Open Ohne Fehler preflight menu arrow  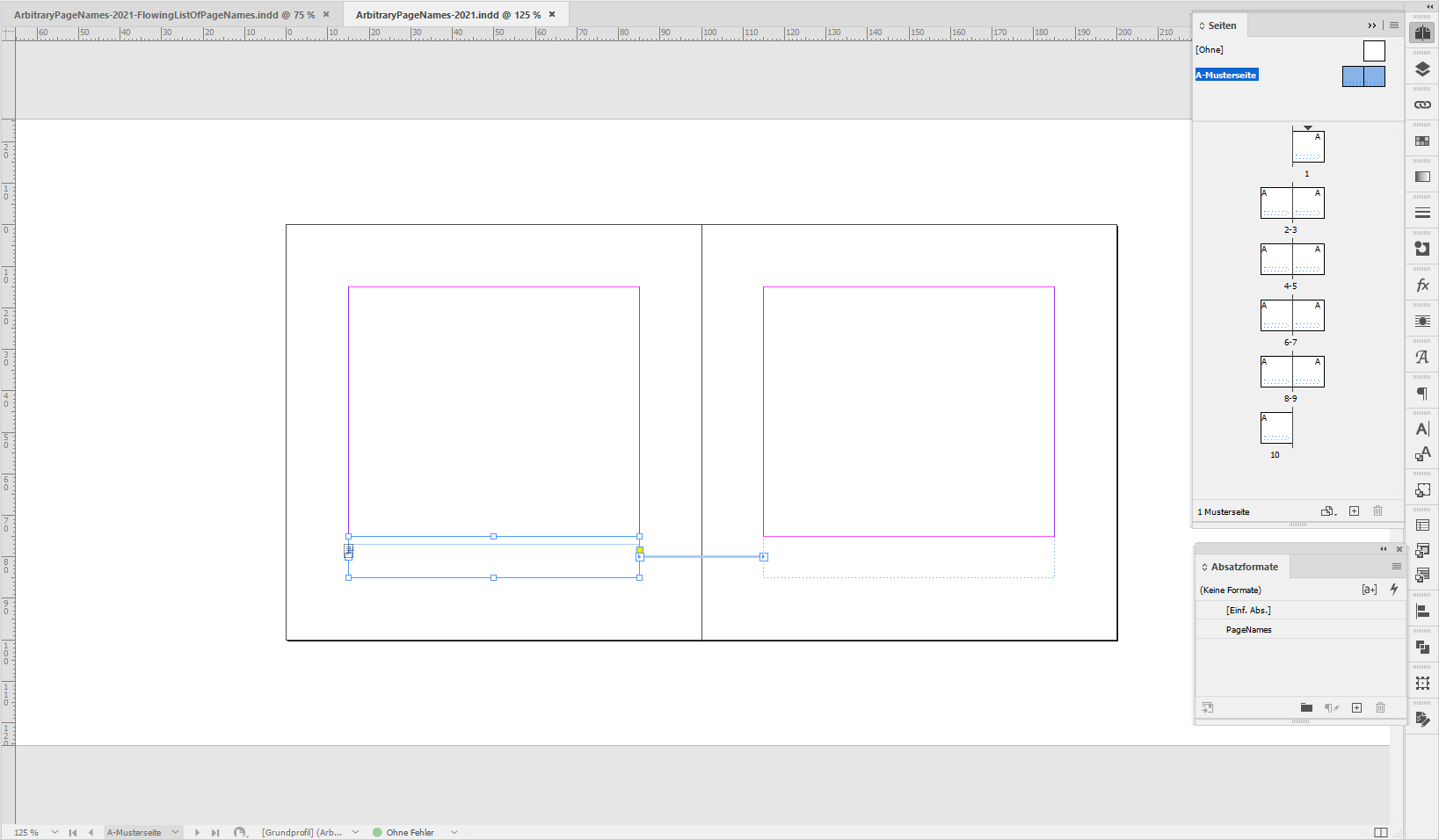pyautogui.click(x=454, y=832)
